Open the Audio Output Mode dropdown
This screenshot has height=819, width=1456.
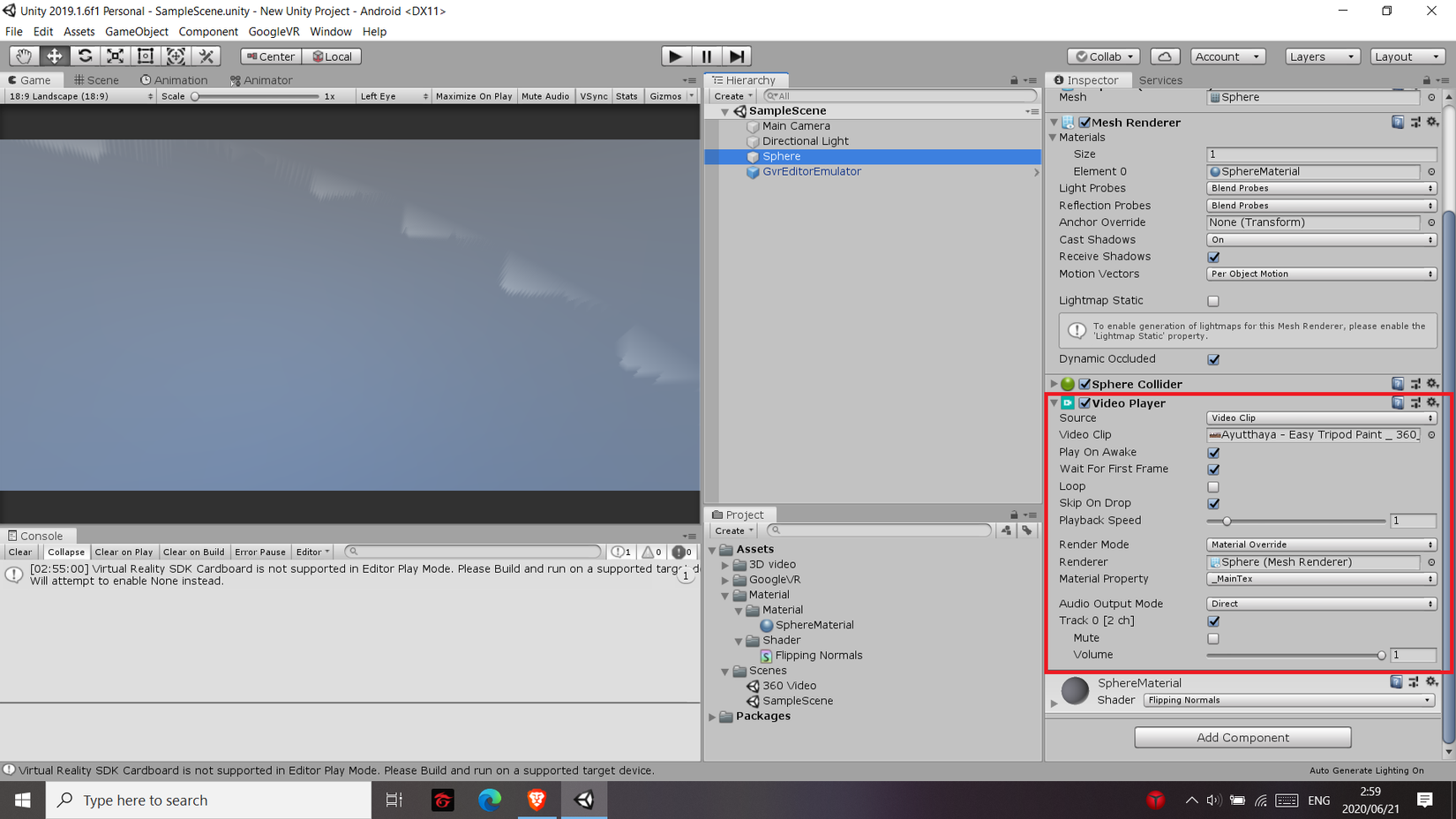coord(1321,604)
